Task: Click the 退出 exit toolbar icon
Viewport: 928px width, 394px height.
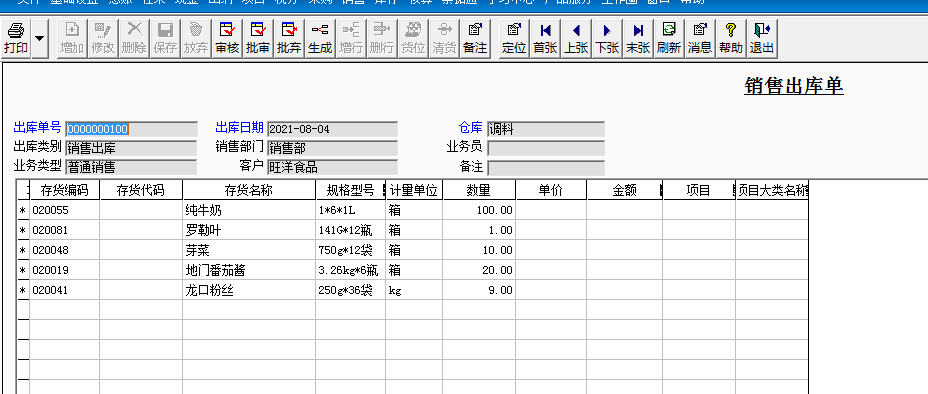Action: point(762,38)
